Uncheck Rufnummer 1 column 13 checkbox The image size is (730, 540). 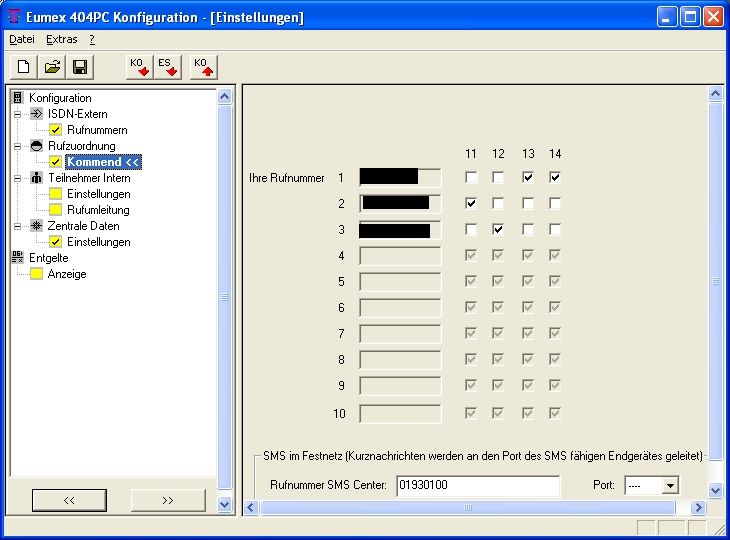point(528,177)
